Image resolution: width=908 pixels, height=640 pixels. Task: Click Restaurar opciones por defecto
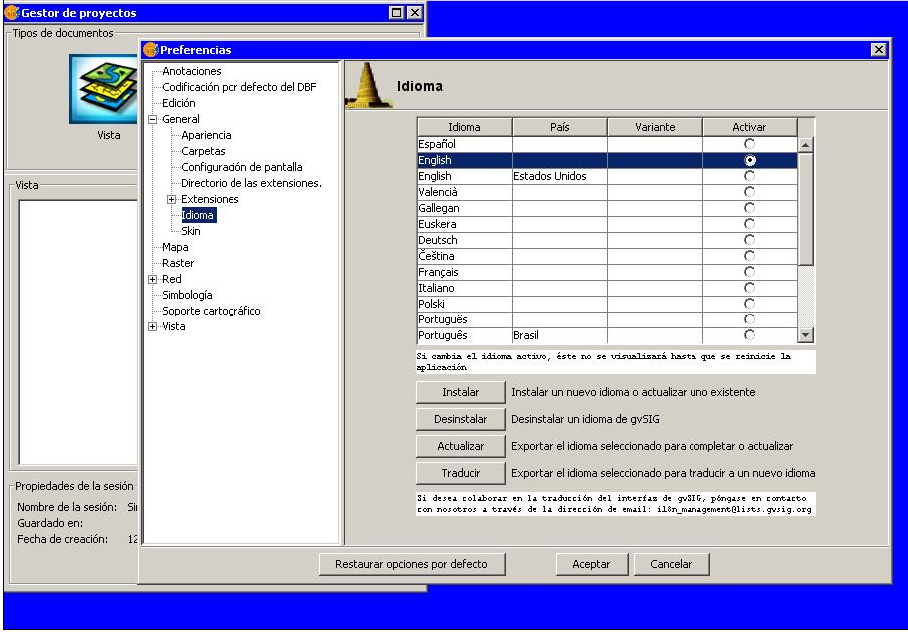tap(412, 564)
